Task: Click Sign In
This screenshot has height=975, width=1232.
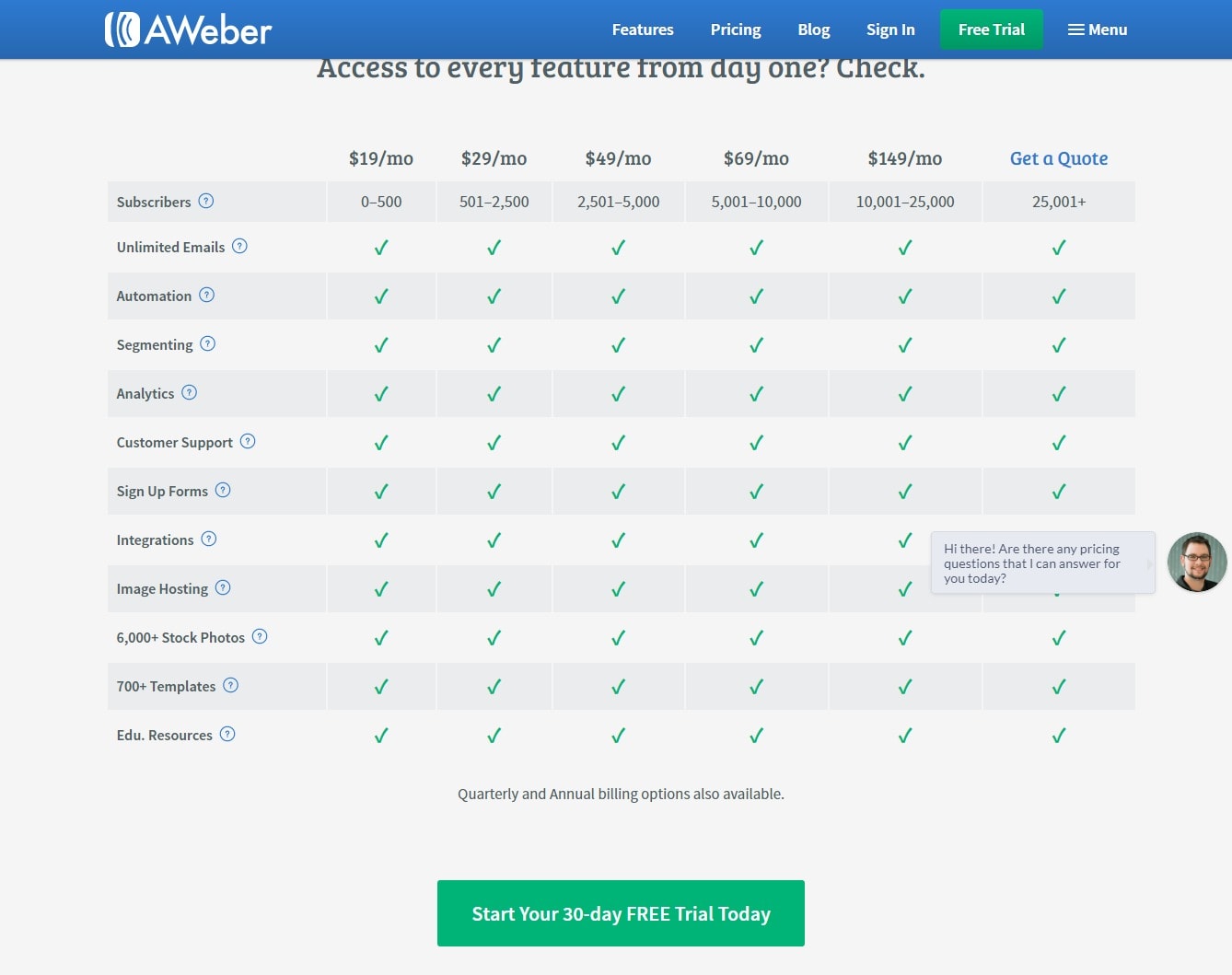Action: tap(890, 29)
